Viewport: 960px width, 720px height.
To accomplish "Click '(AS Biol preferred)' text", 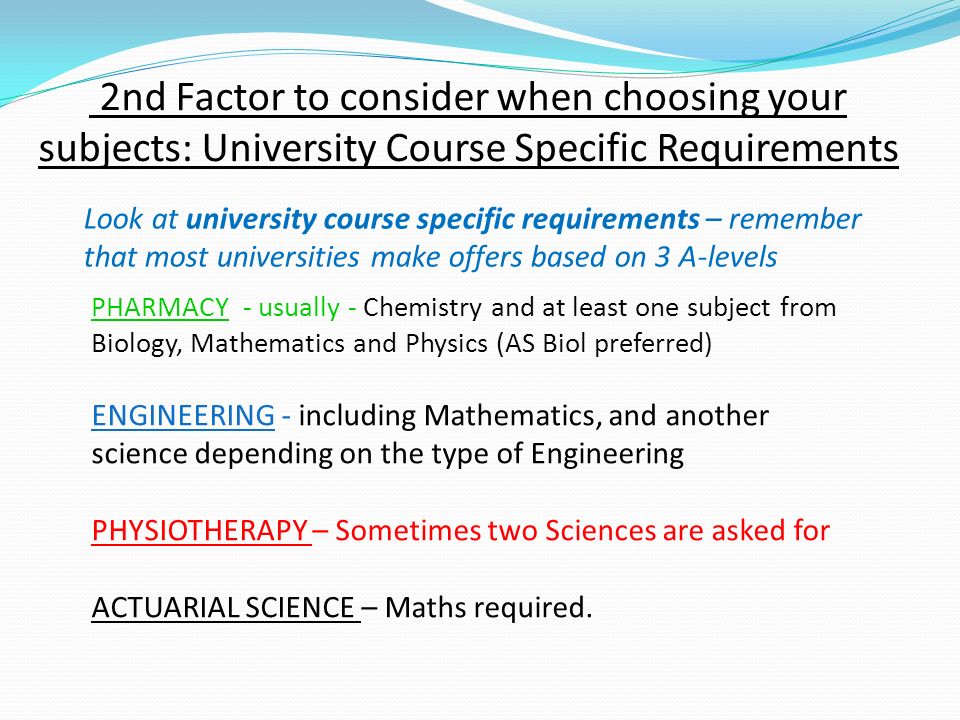I will [x=604, y=343].
